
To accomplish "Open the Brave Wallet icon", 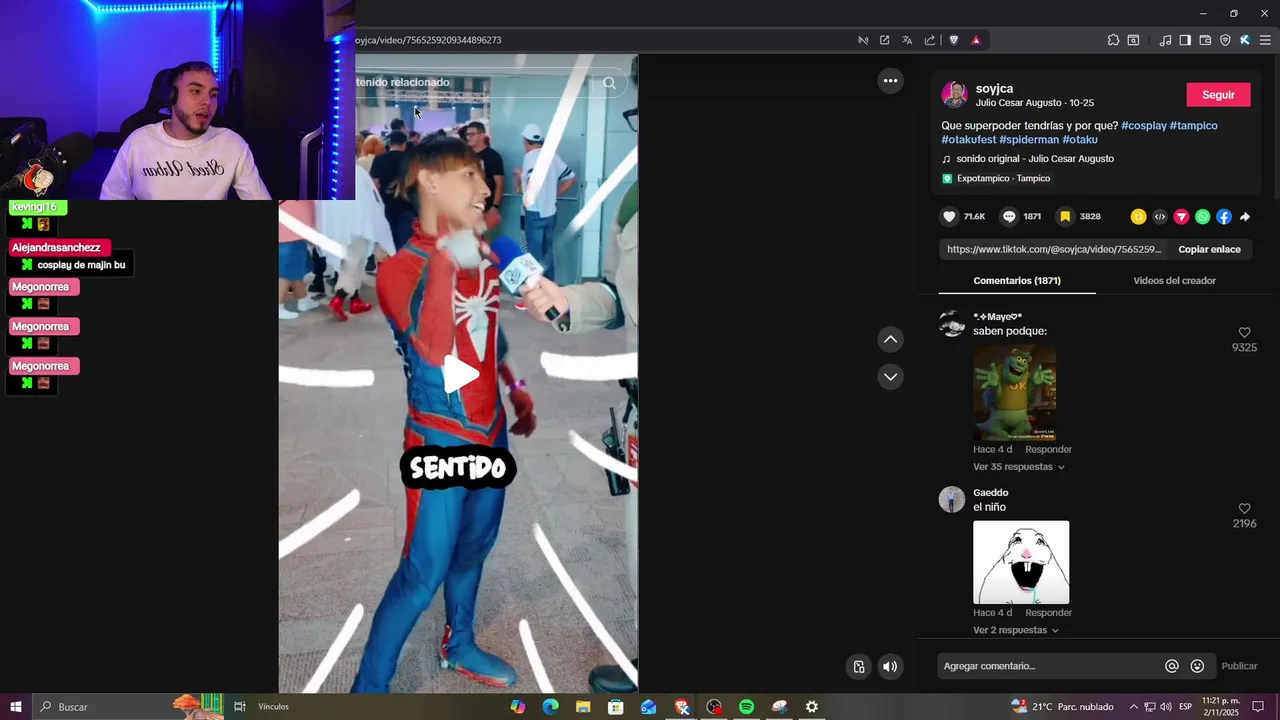I will (x=1205, y=40).
